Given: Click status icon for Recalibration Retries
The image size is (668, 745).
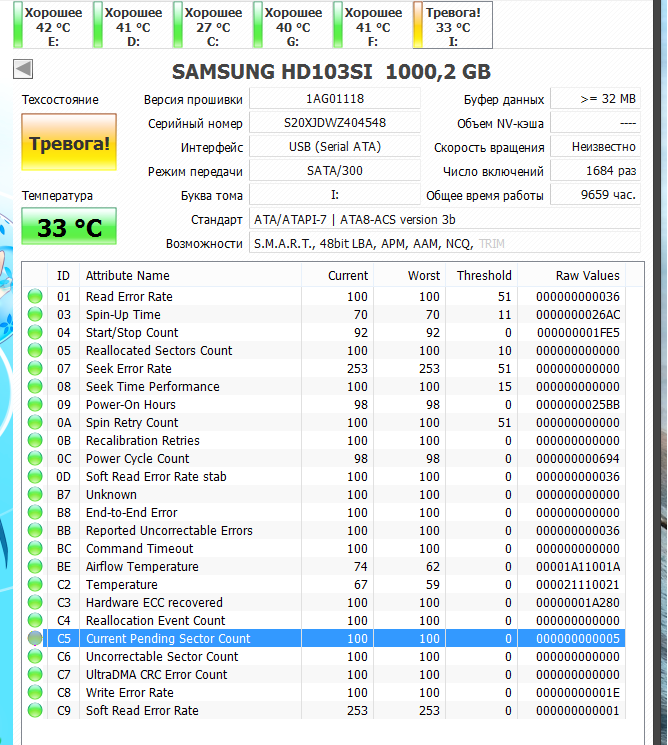Looking at the screenshot, I should pos(35,440).
